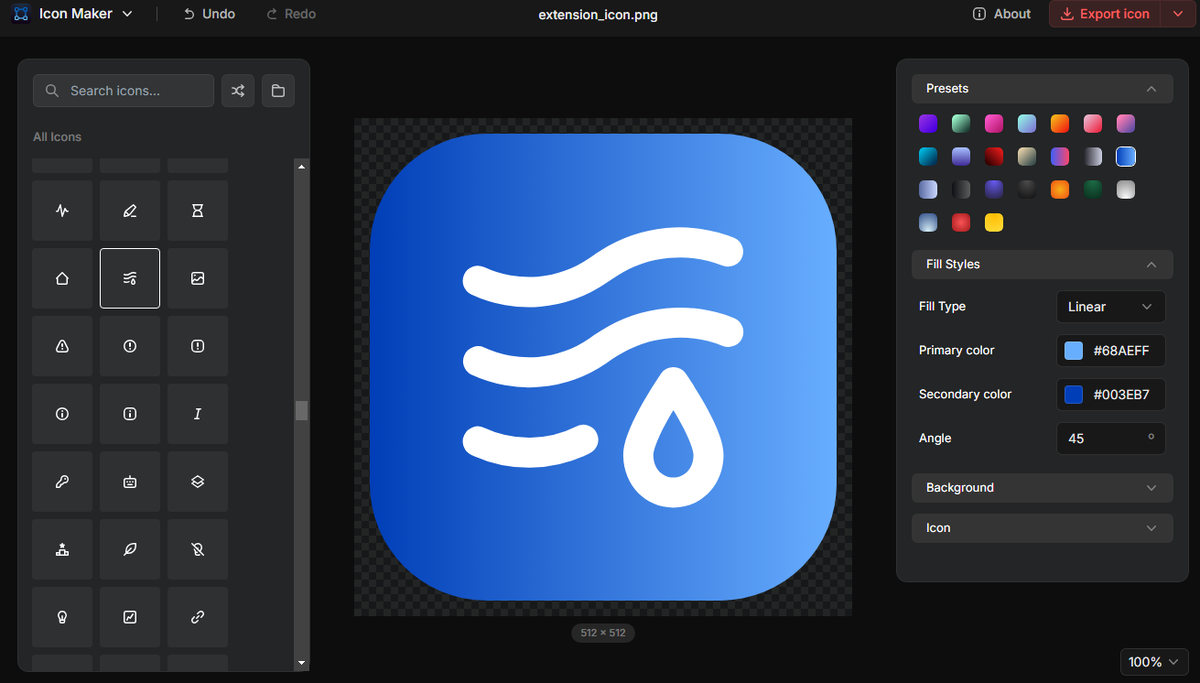Click the Icon Maker app logo
Viewport: 1200px width, 683px height.
coord(22,14)
